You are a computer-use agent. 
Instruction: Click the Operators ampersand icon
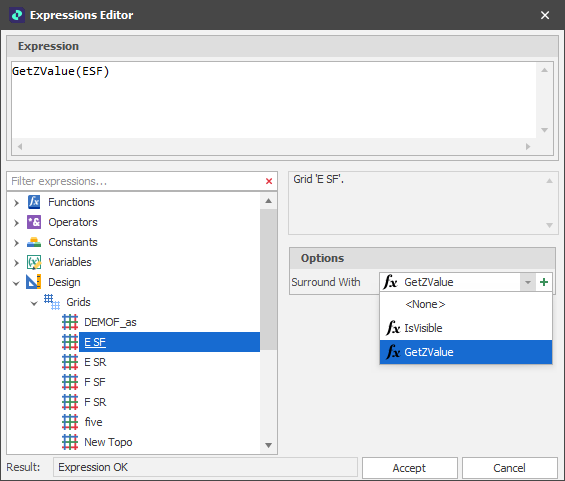[x=34, y=222]
